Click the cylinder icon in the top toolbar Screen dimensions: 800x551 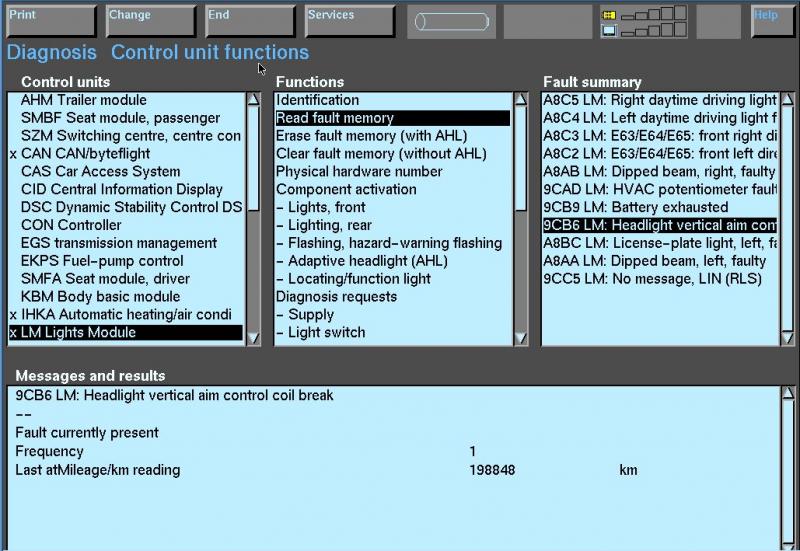pyautogui.click(x=452, y=21)
